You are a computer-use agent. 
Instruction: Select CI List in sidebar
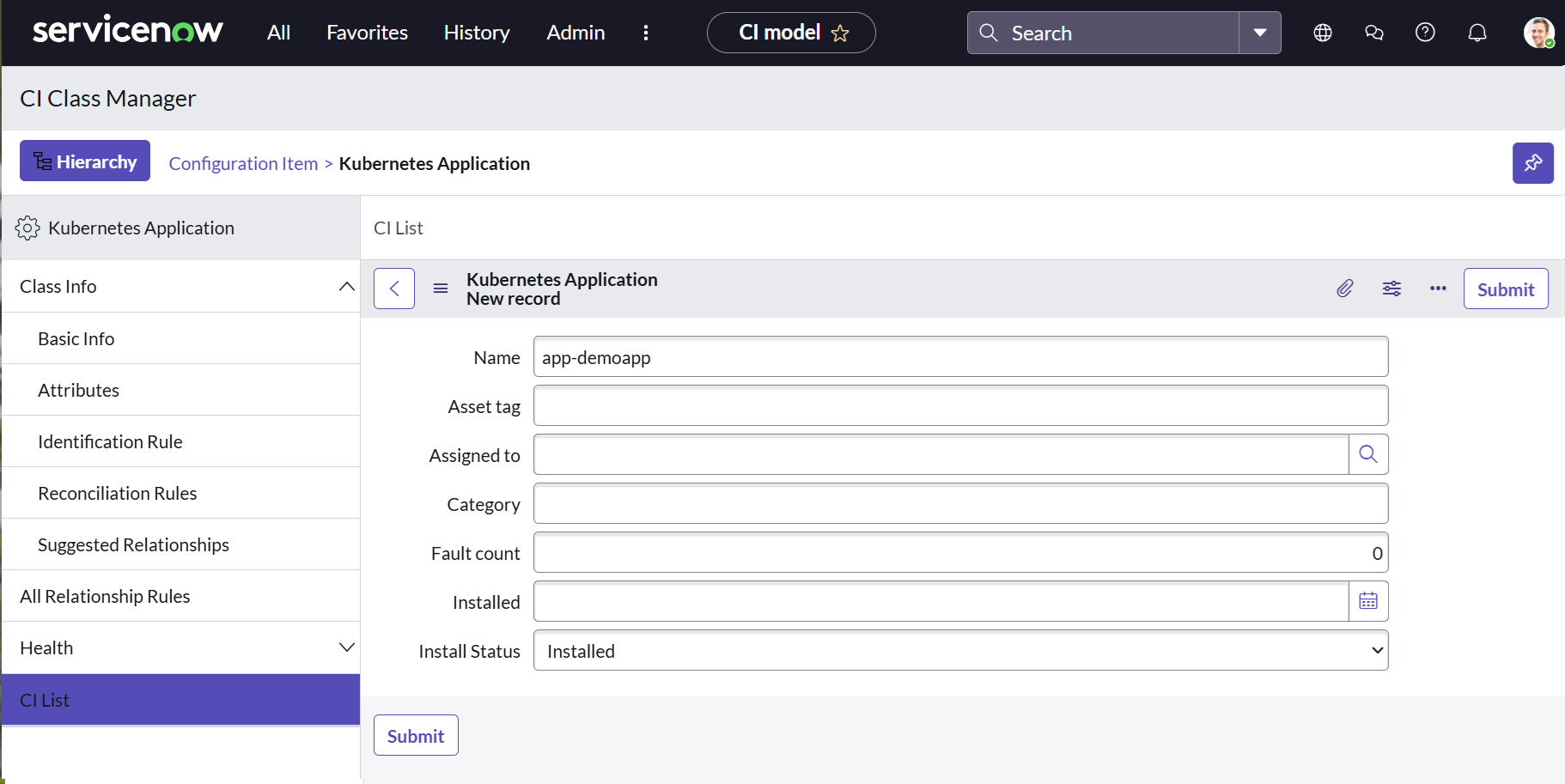coord(180,700)
